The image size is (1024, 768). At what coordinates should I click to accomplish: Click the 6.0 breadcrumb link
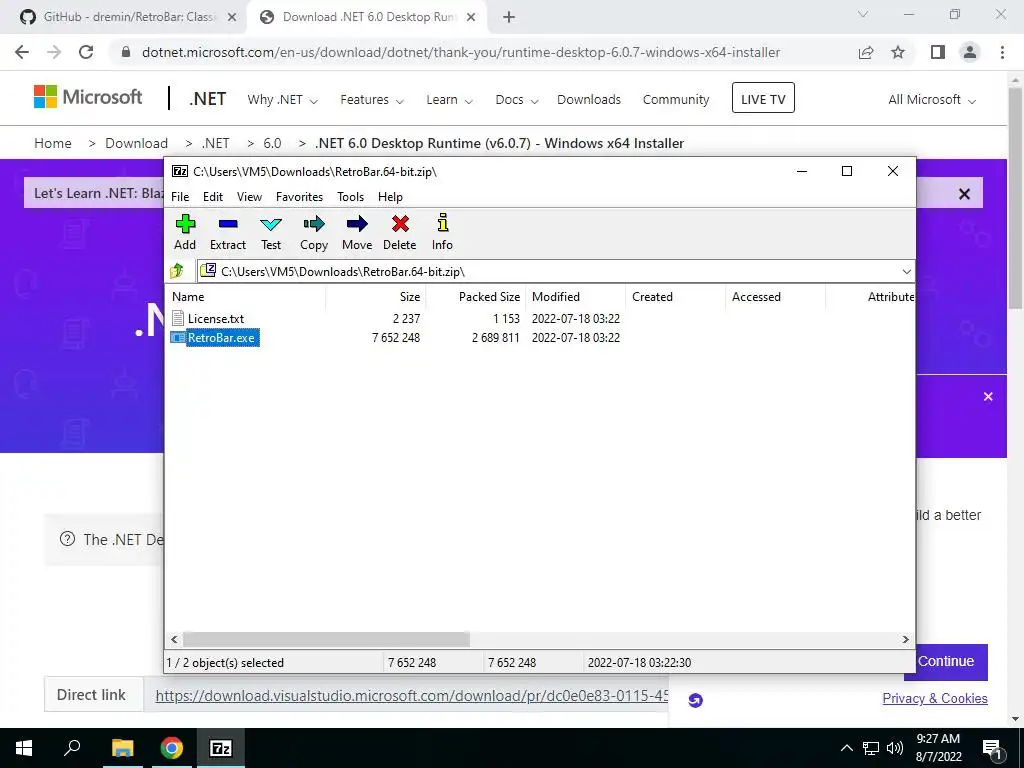(272, 143)
